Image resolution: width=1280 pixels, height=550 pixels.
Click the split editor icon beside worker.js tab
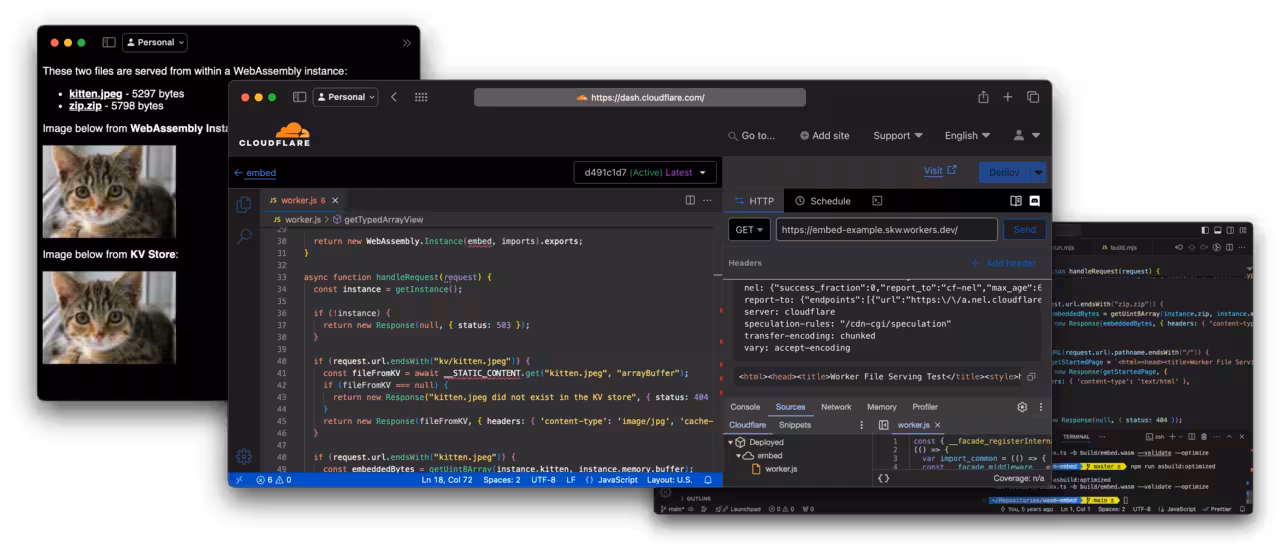pyautogui.click(x=690, y=200)
